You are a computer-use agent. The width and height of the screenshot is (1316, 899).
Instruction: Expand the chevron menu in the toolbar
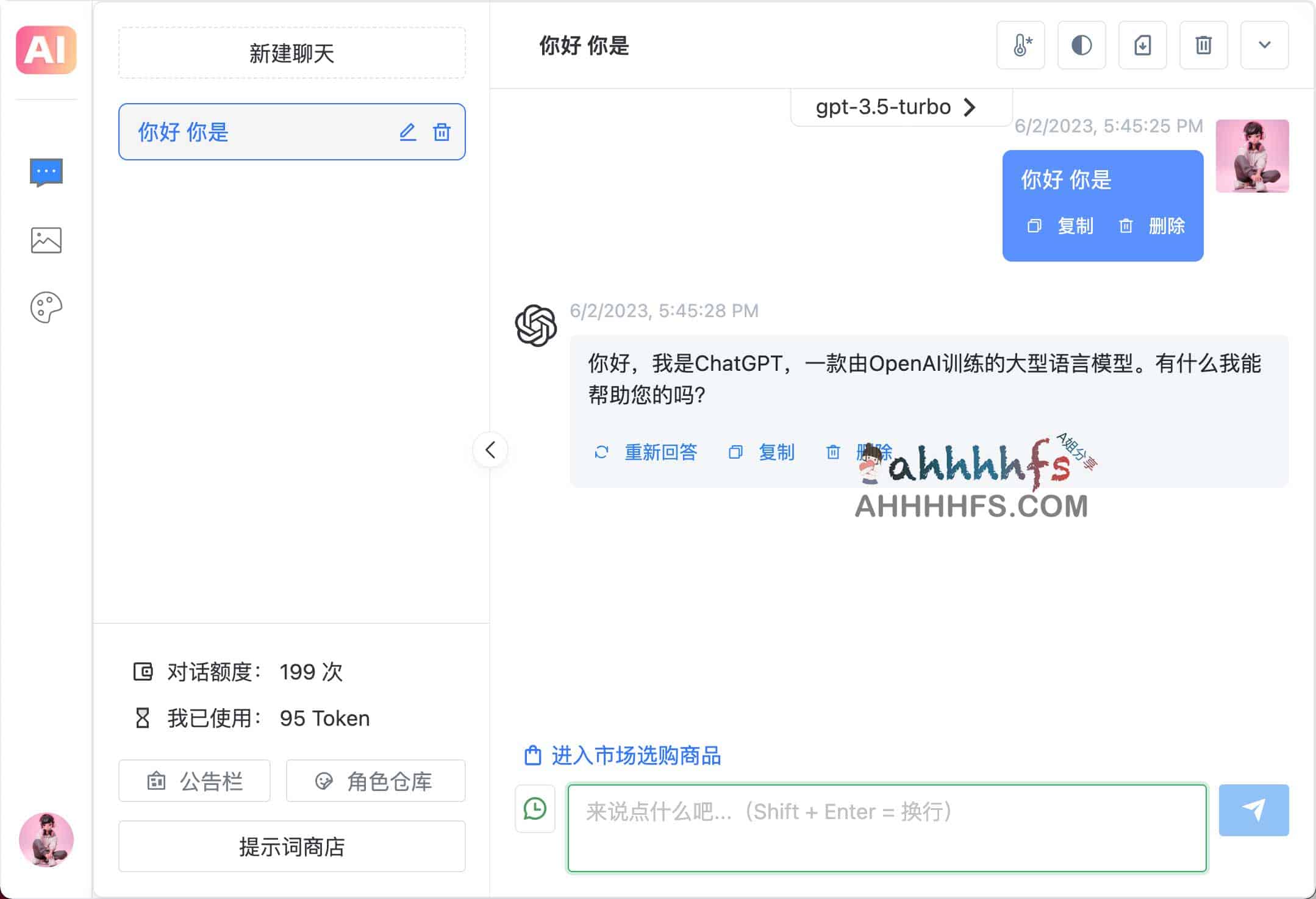point(1264,45)
